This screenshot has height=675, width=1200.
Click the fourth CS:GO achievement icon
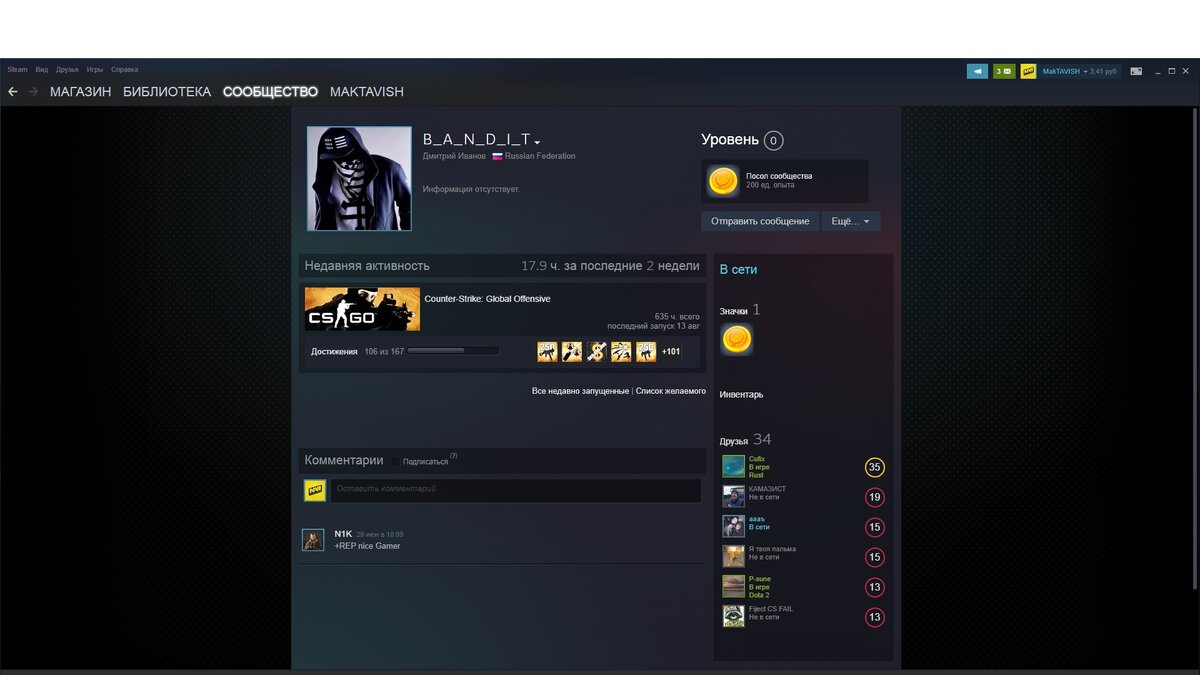point(621,351)
